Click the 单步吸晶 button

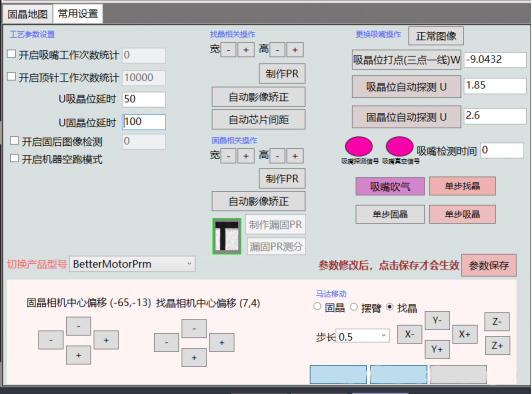462,214
